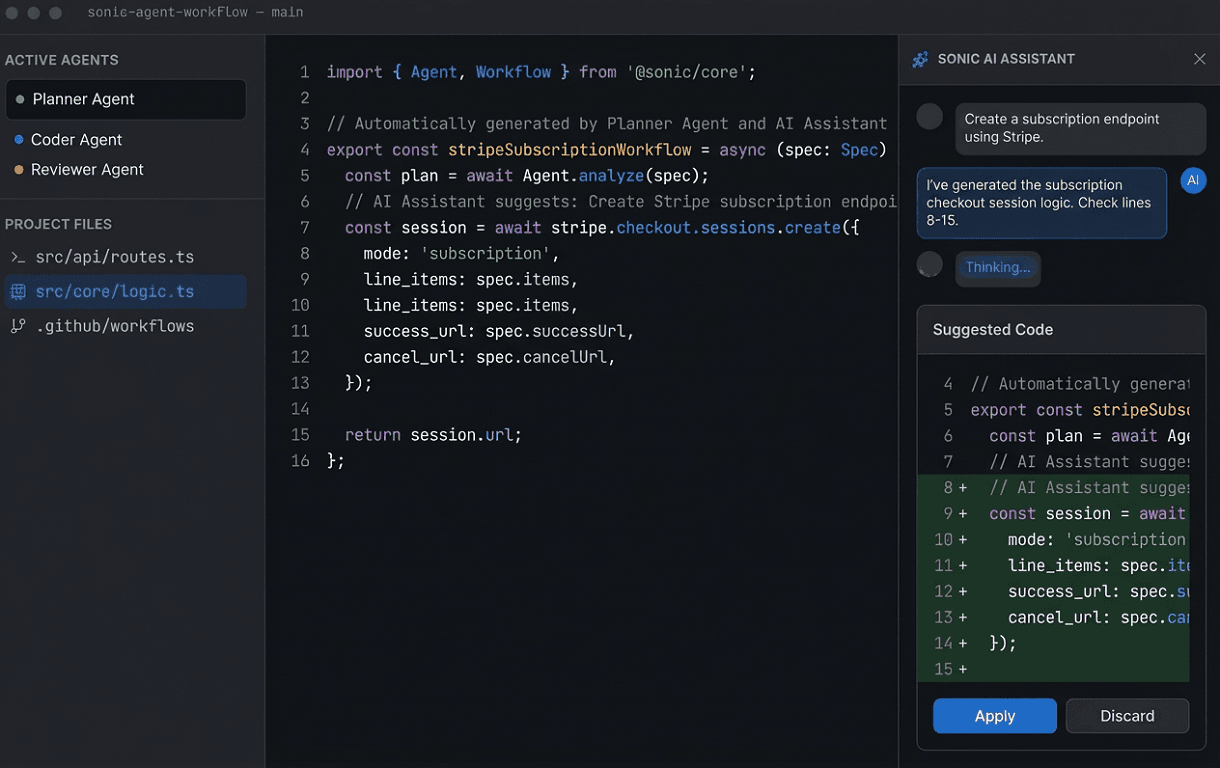Click the blue status dot of Coder Agent
Screen dimensions: 1220x768
point(18,140)
